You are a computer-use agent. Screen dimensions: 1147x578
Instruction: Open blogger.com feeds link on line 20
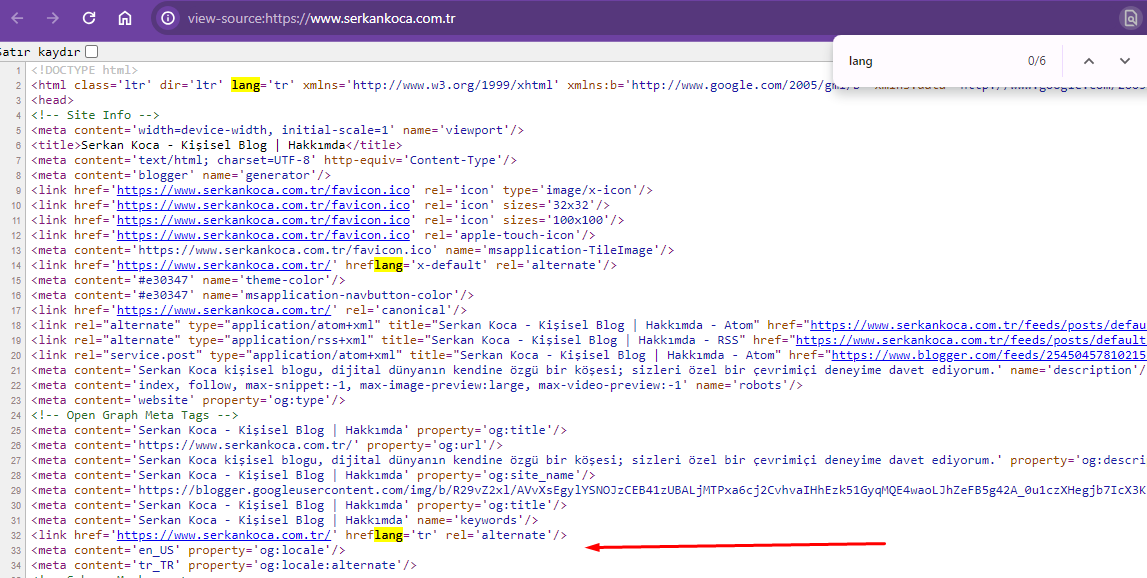[x=989, y=355]
